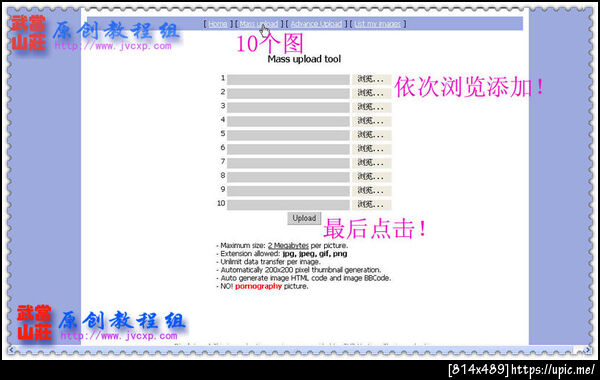The width and height of the screenshot is (600, 380).
Task: Click the file path field for row 7
Action: pyautogui.click(x=288, y=163)
